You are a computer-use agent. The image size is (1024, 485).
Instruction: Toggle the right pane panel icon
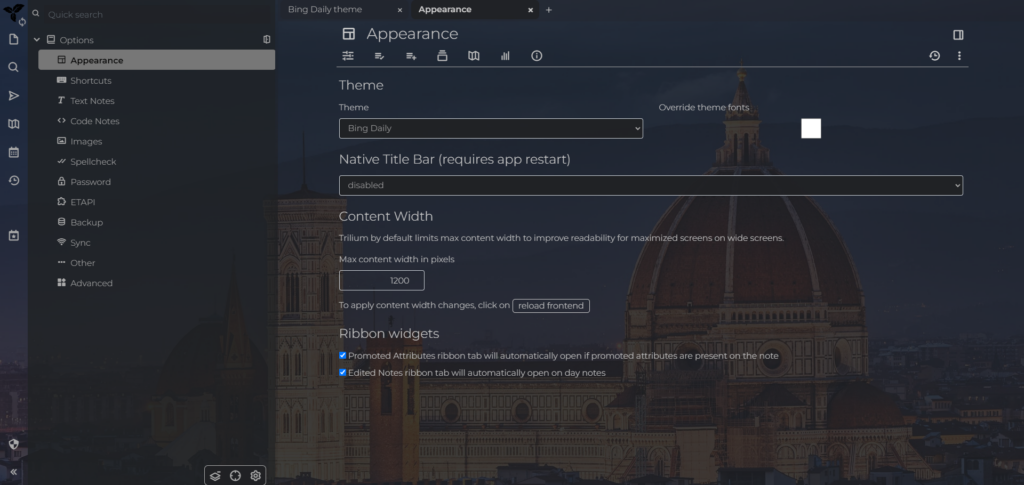(x=958, y=35)
